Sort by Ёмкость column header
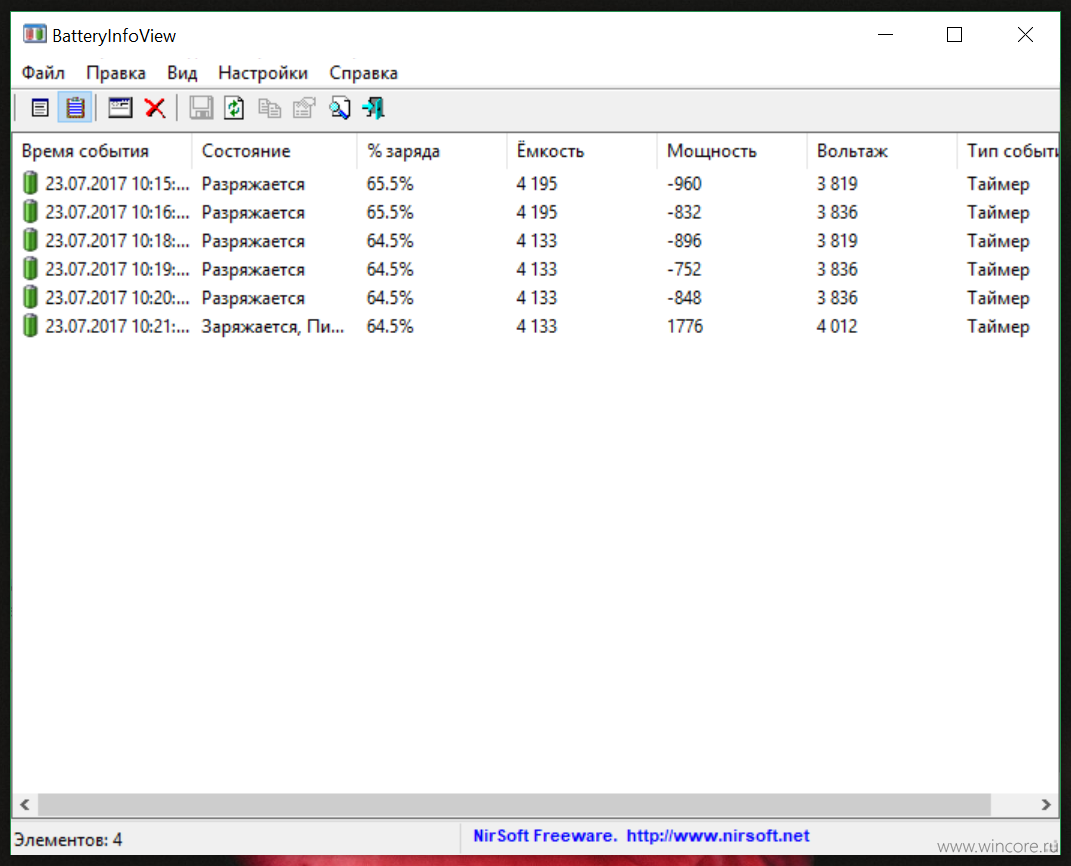The height and width of the screenshot is (866, 1071). (x=582, y=151)
